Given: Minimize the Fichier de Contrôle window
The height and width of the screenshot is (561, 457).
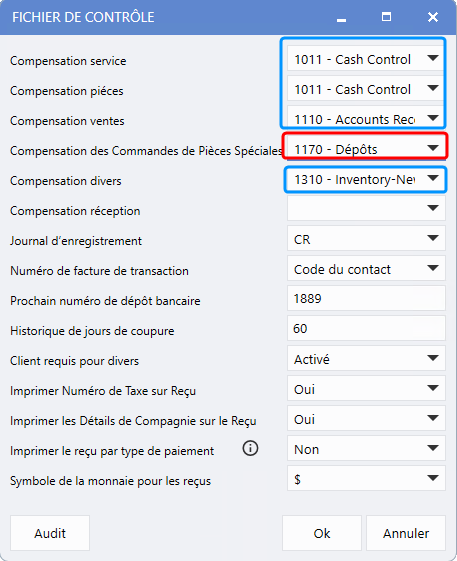Looking at the screenshot, I should click(x=341, y=17).
